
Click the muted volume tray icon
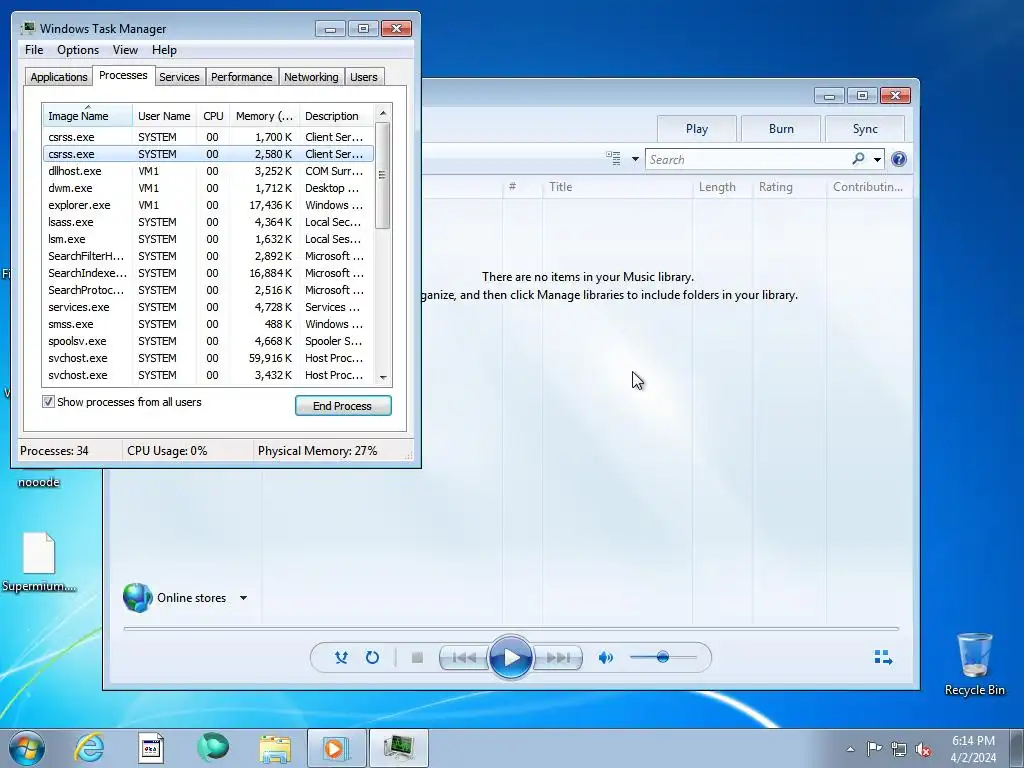[923, 749]
